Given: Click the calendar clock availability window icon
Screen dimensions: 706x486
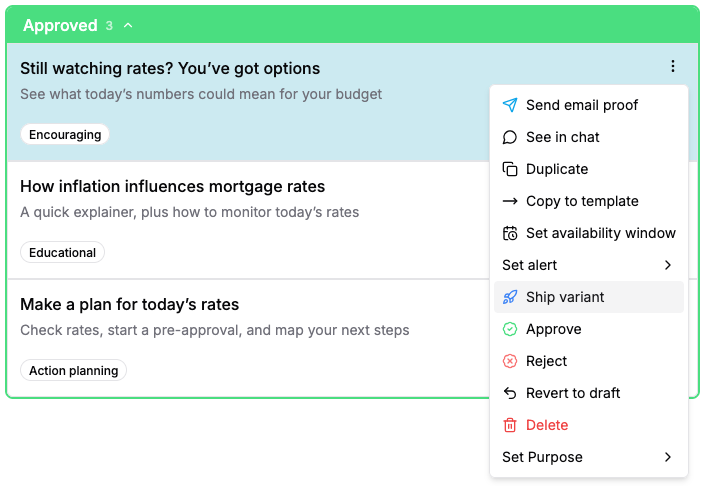Looking at the screenshot, I should click(510, 233).
